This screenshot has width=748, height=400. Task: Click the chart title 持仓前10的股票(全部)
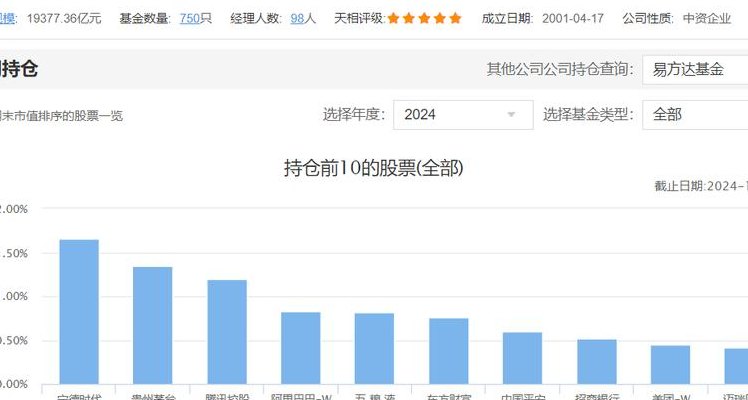(374, 168)
